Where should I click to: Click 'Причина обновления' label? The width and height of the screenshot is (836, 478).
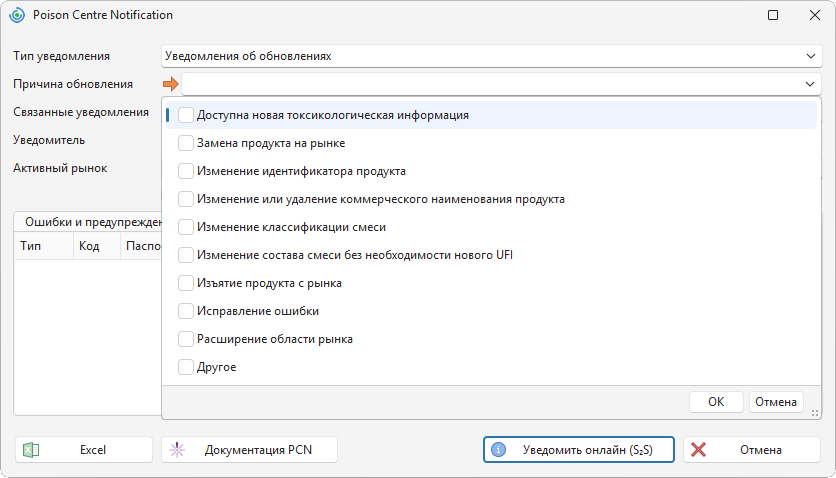[73, 84]
